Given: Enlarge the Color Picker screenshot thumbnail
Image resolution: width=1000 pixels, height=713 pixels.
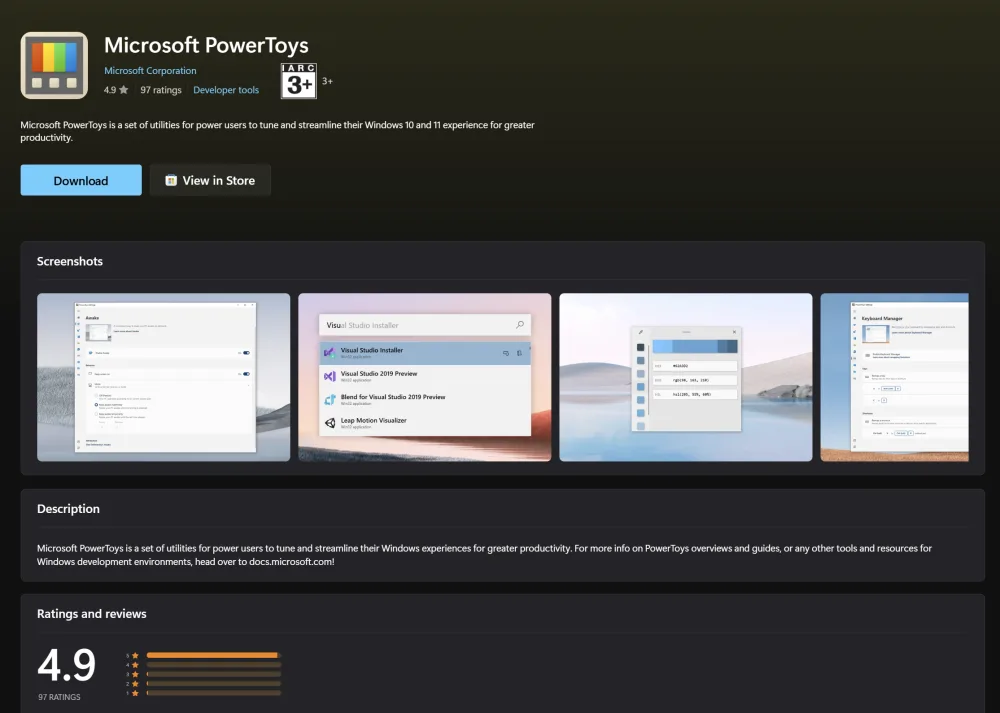Looking at the screenshot, I should point(686,377).
